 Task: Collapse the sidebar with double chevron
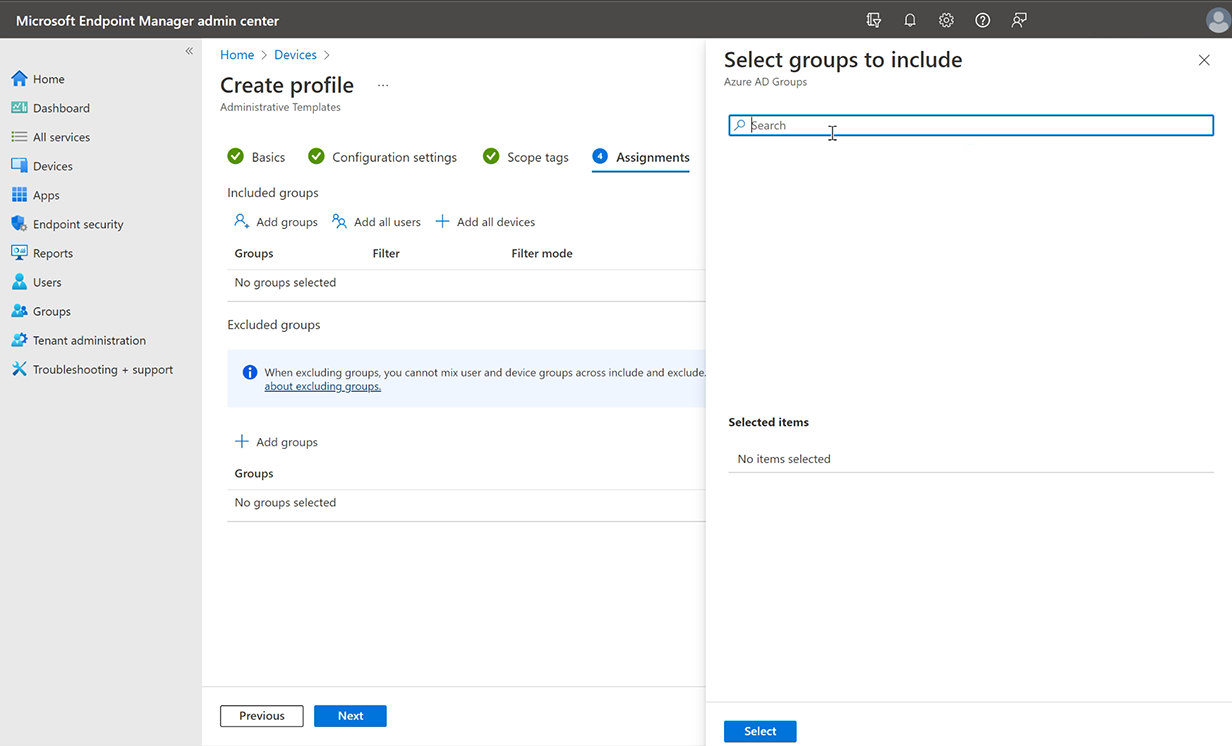pyautogui.click(x=189, y=51)
